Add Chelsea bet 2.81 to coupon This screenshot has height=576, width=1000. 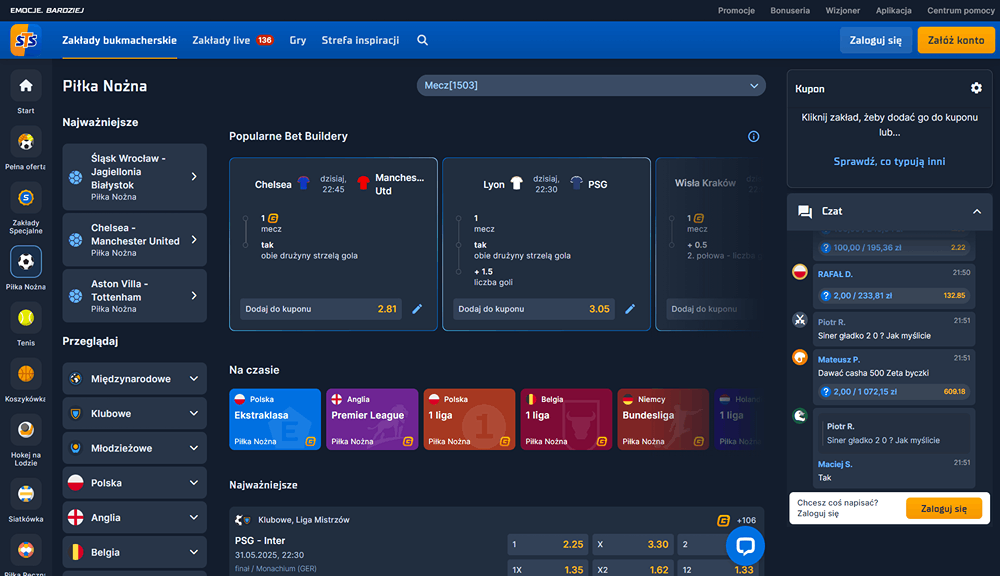pos(321,309)
